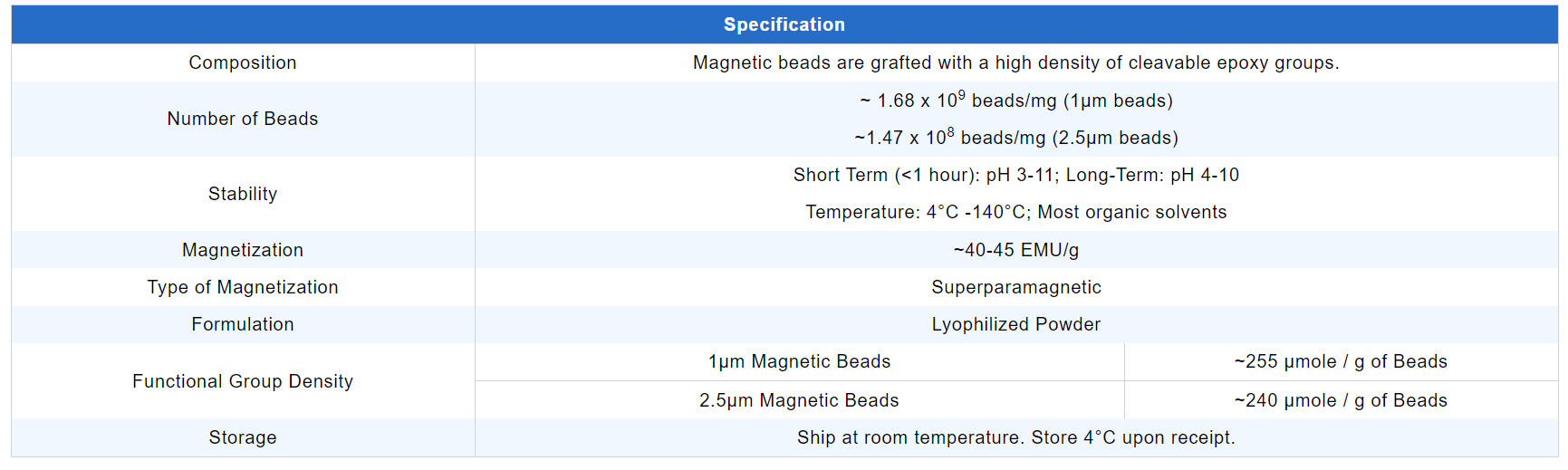Click the Superparamagnetic cell
The image size is (1568, 470).
(1015, 287)
